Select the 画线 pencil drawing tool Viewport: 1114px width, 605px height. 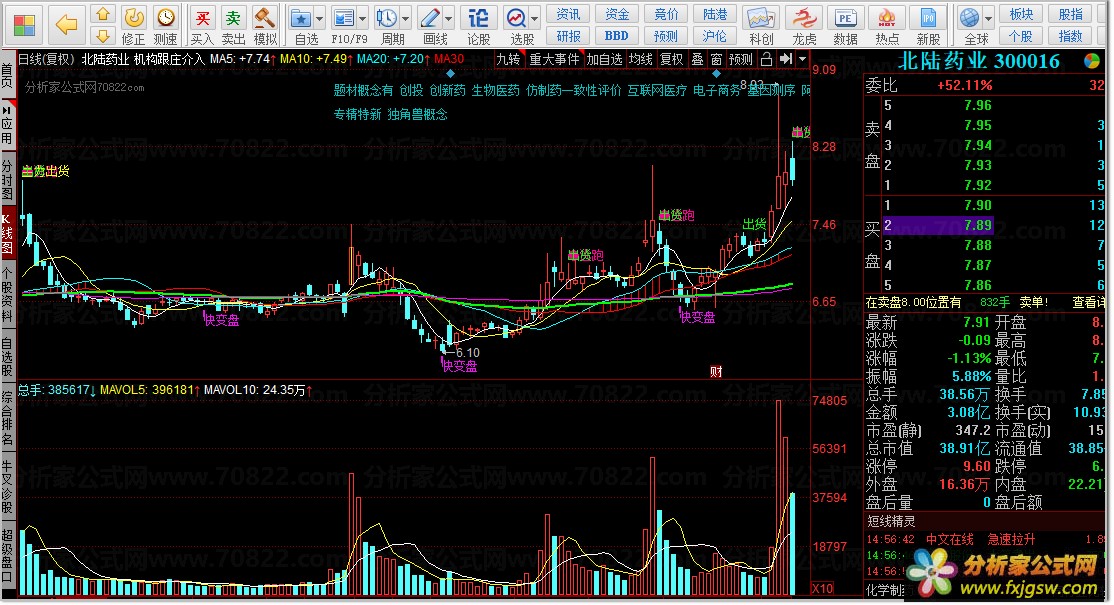(430, 19)
